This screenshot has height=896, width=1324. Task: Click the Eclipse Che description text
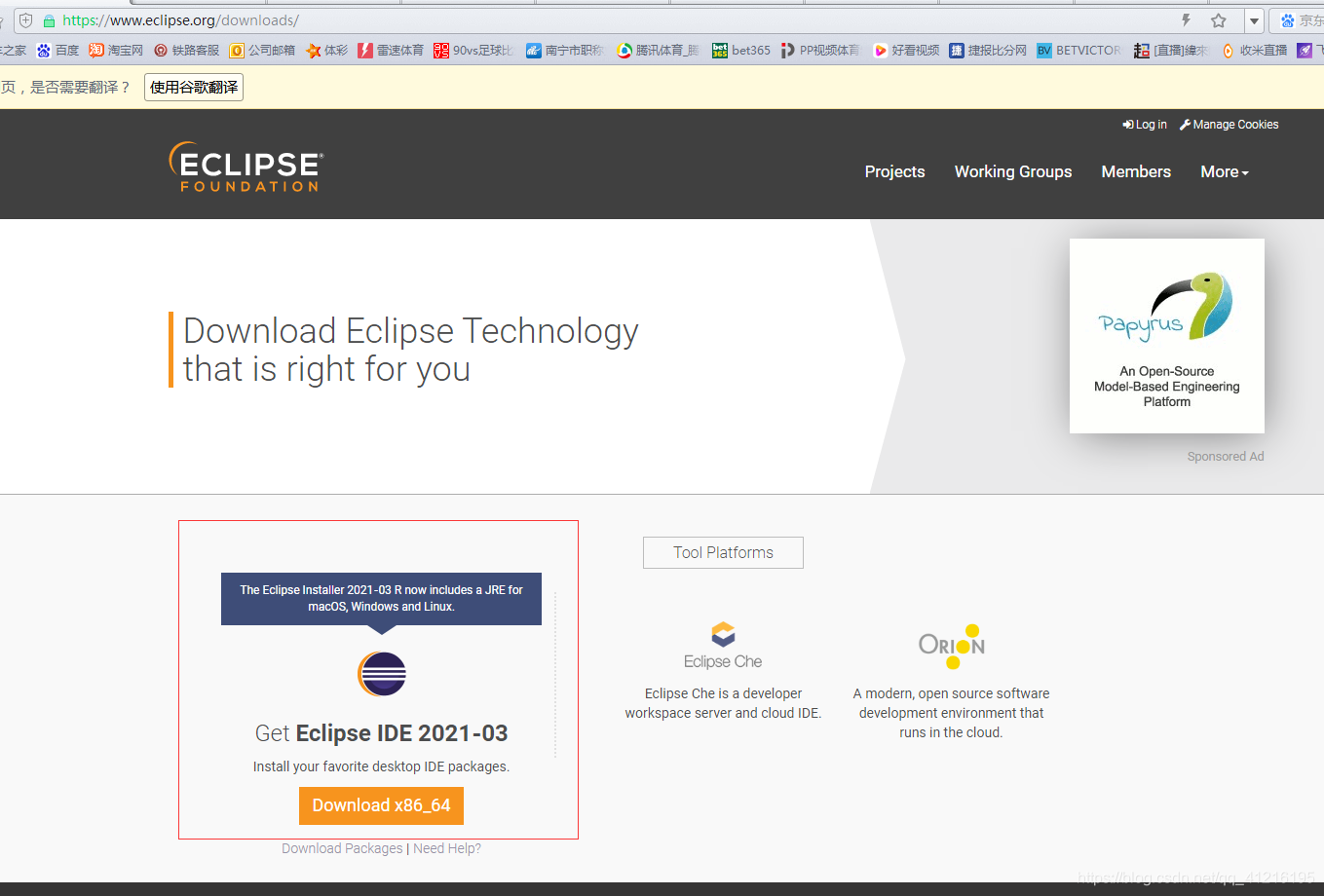723,703
